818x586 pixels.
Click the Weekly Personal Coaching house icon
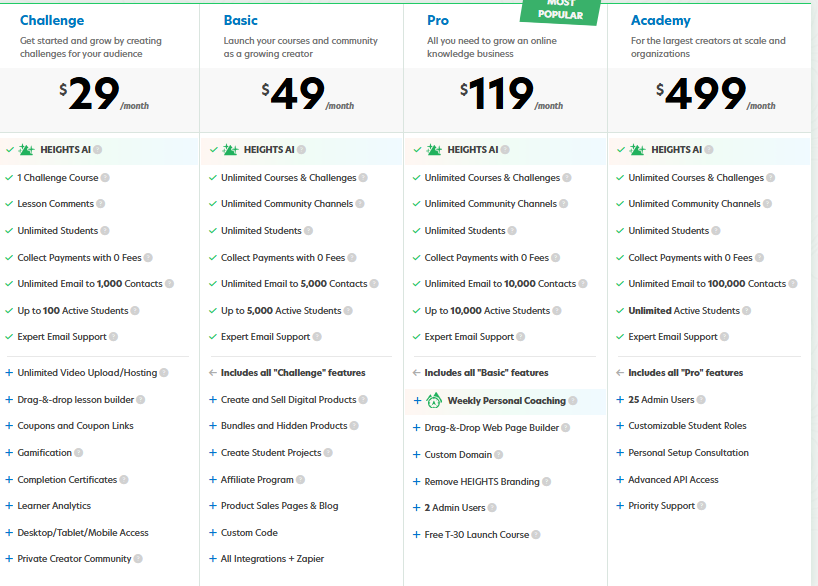[434, 401]
